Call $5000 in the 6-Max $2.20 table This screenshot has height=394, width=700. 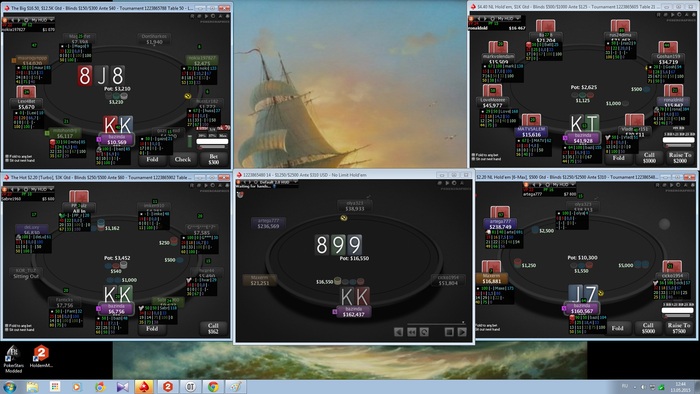(648, 328)
